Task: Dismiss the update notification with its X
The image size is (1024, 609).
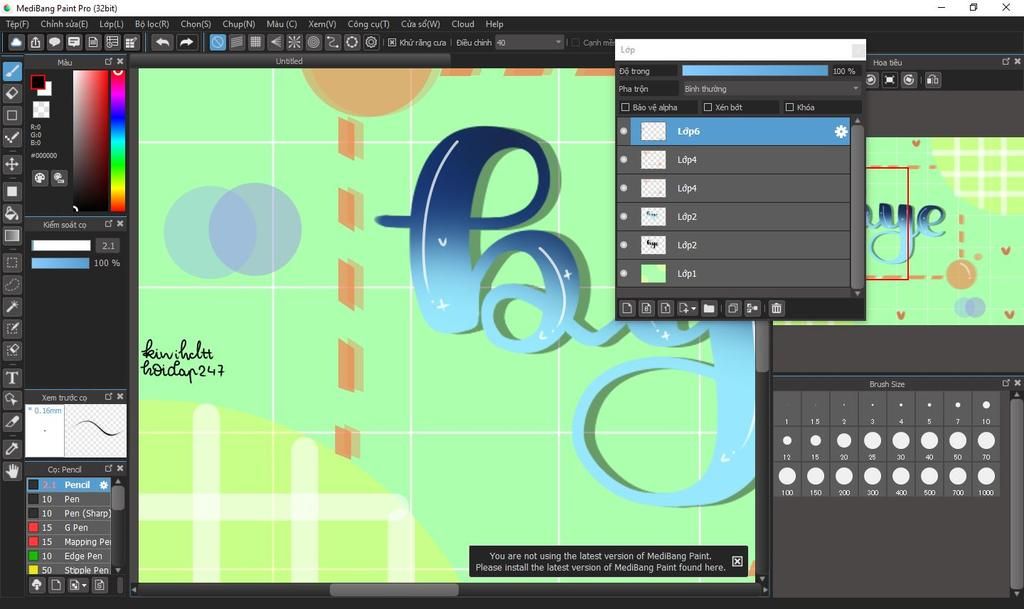Action: (x=737, y=561)
